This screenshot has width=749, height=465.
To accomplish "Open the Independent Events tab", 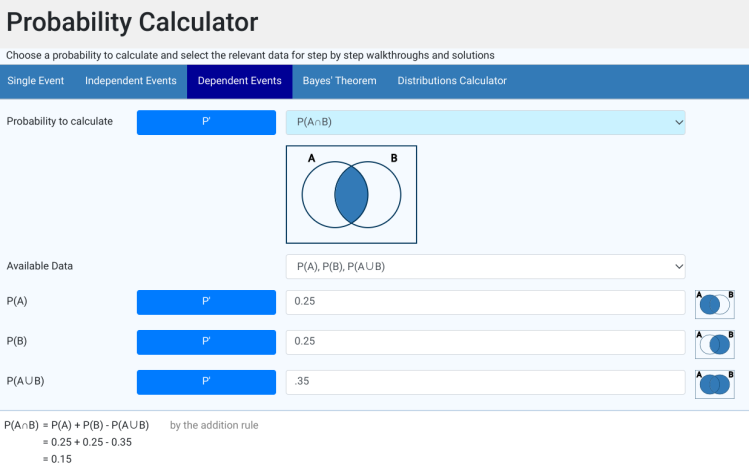I will (131, 81).
